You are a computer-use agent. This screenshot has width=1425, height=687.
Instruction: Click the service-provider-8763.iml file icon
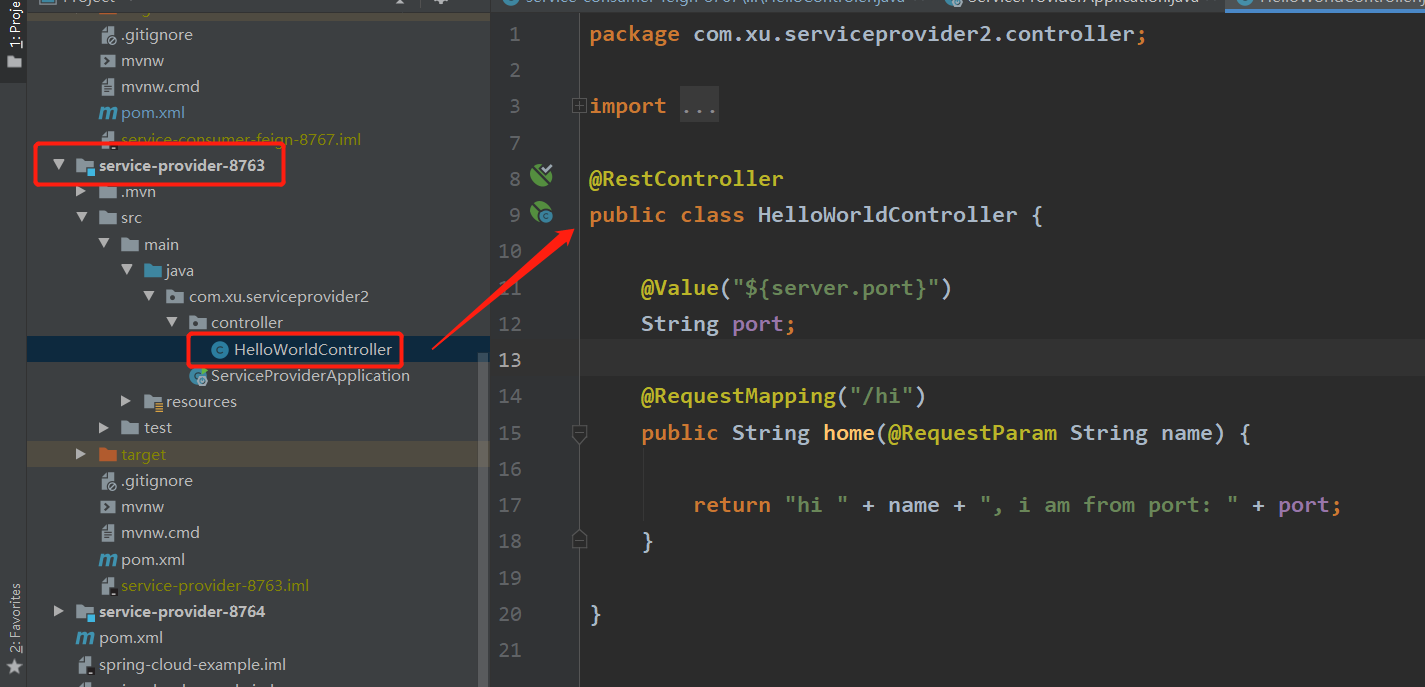109,586
